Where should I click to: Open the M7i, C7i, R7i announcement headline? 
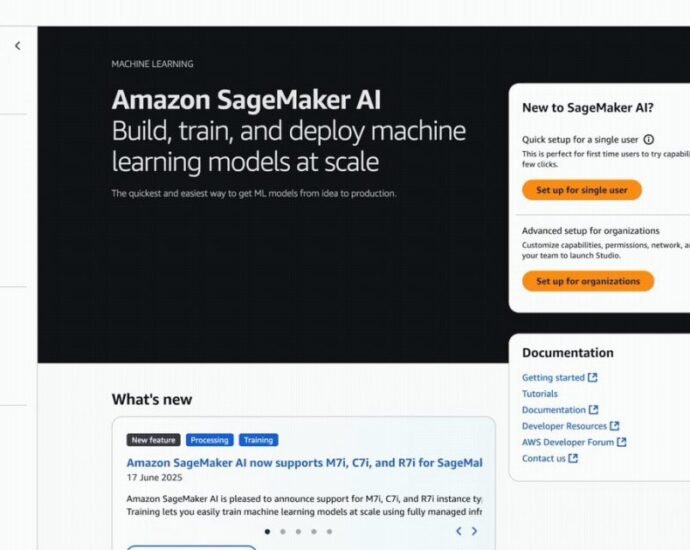304,463
